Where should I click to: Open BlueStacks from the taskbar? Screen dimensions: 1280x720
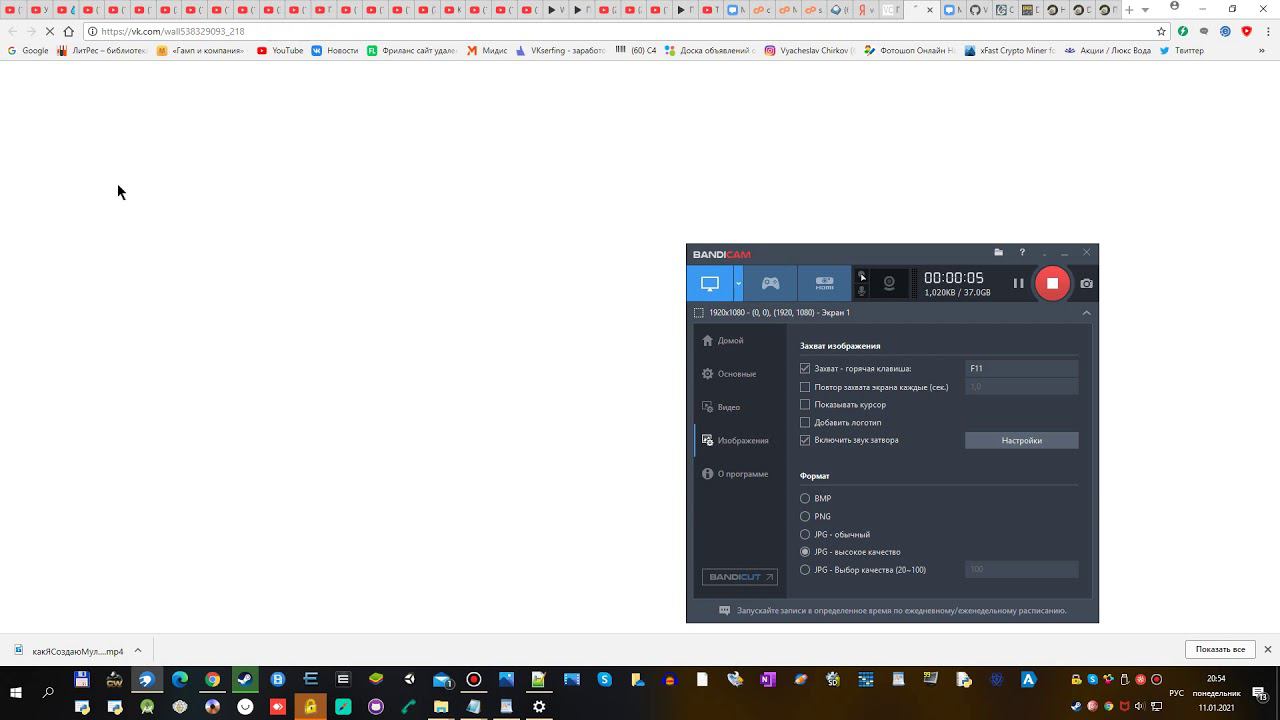(376, 680)
